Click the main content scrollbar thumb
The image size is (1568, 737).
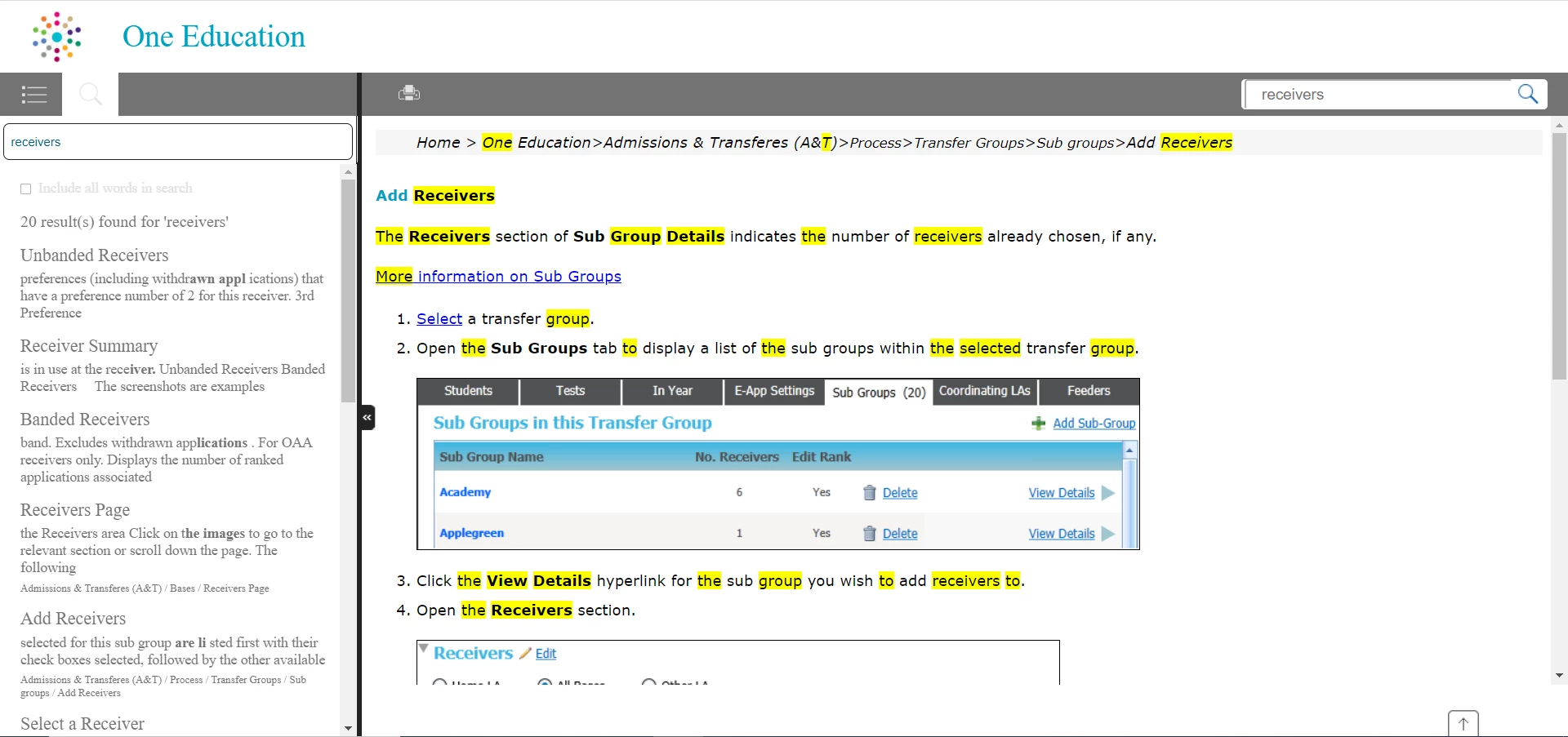1559,255
